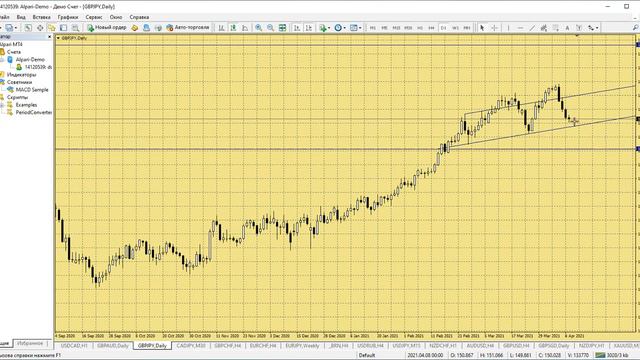
Task: Toggle the Terminal window toolbar icon
Action: (x=63, y=28)
